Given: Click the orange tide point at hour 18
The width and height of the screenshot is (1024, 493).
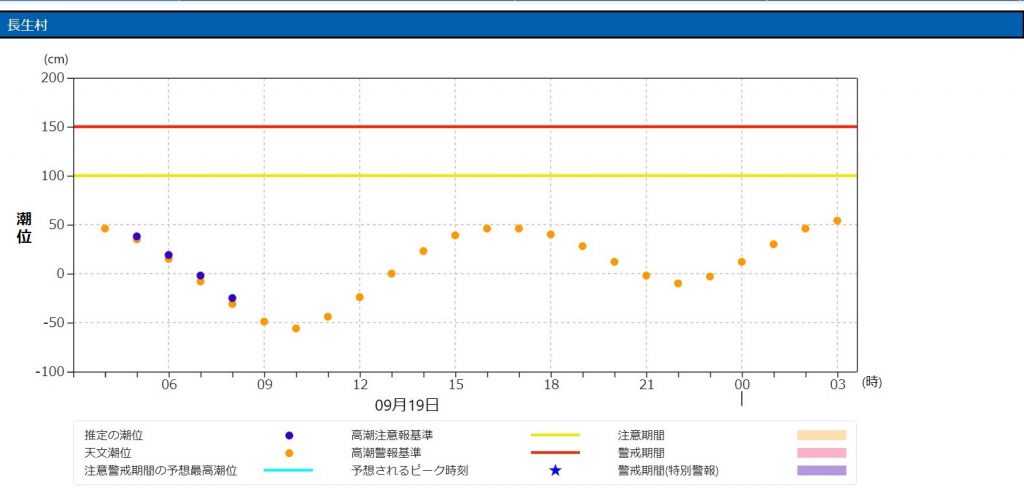Looking at the screenshot, I should pyautogui.click(x=551, y=234).
